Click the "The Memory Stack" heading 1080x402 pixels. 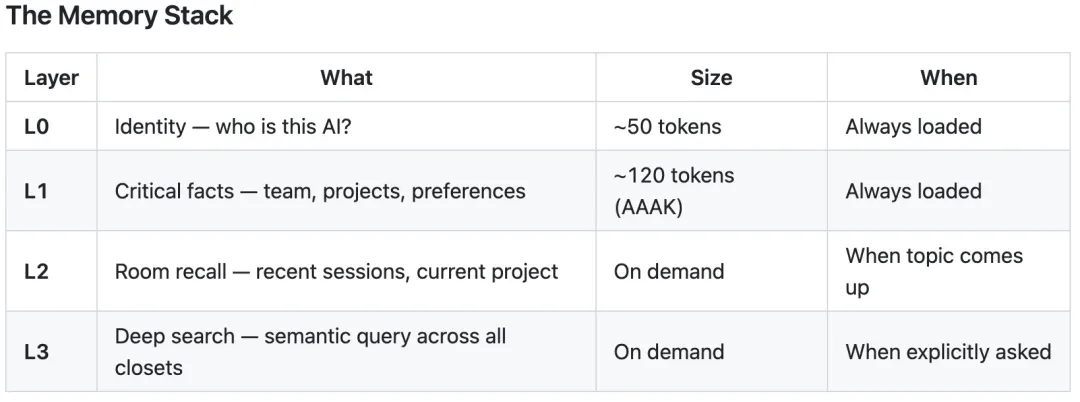pos(120,17)
